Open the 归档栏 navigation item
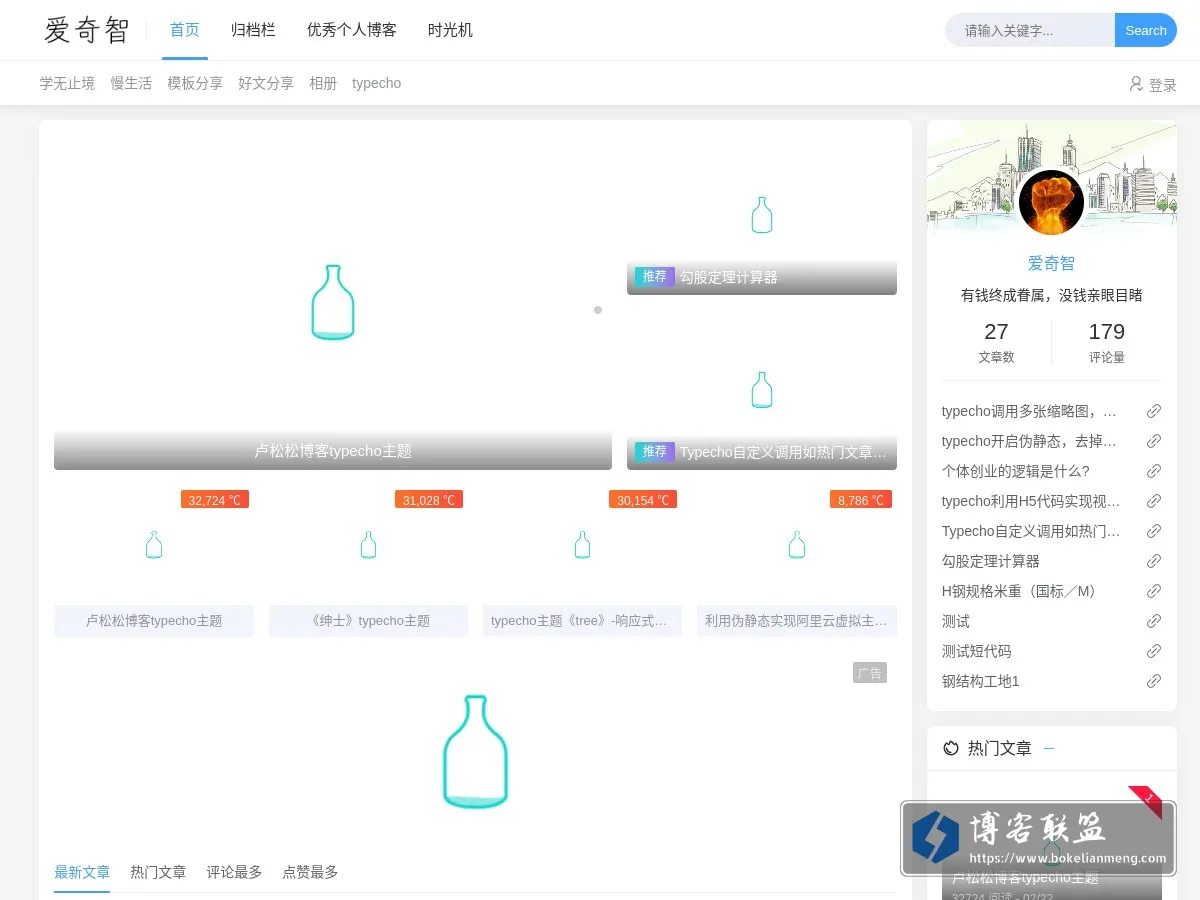 [253, 30]
